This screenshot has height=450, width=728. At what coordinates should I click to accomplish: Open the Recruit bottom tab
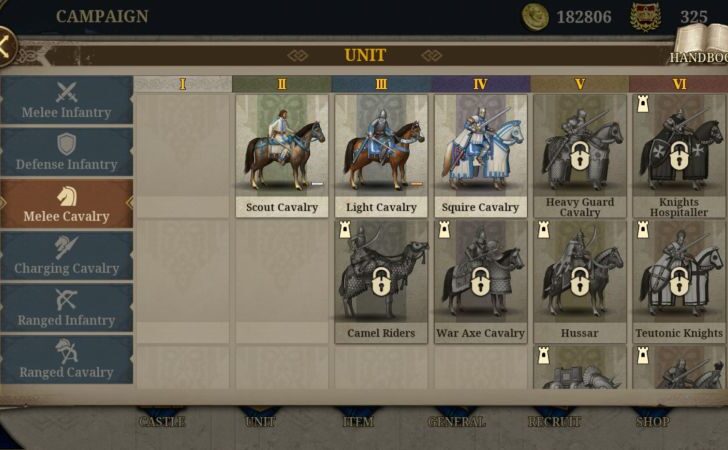(554, 421)
